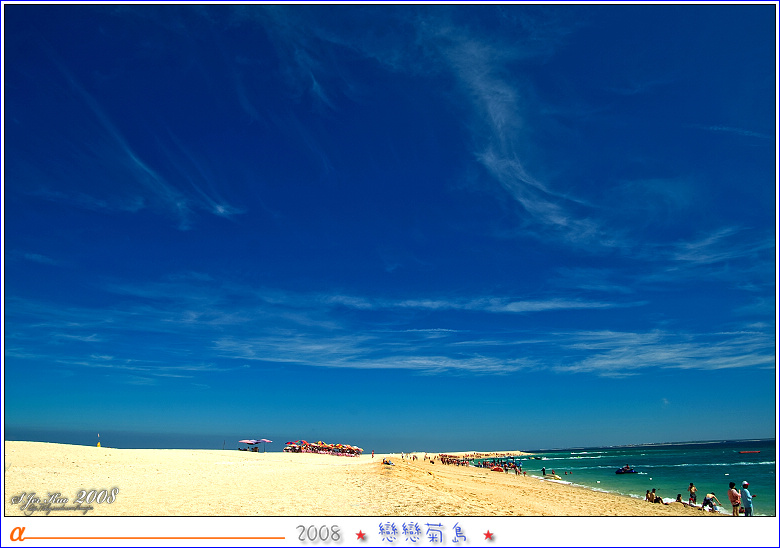Click the people sitting at the water's edge
Image resolution: width=780 pixels, height=548 pixels.
click(x=653, y=495)
